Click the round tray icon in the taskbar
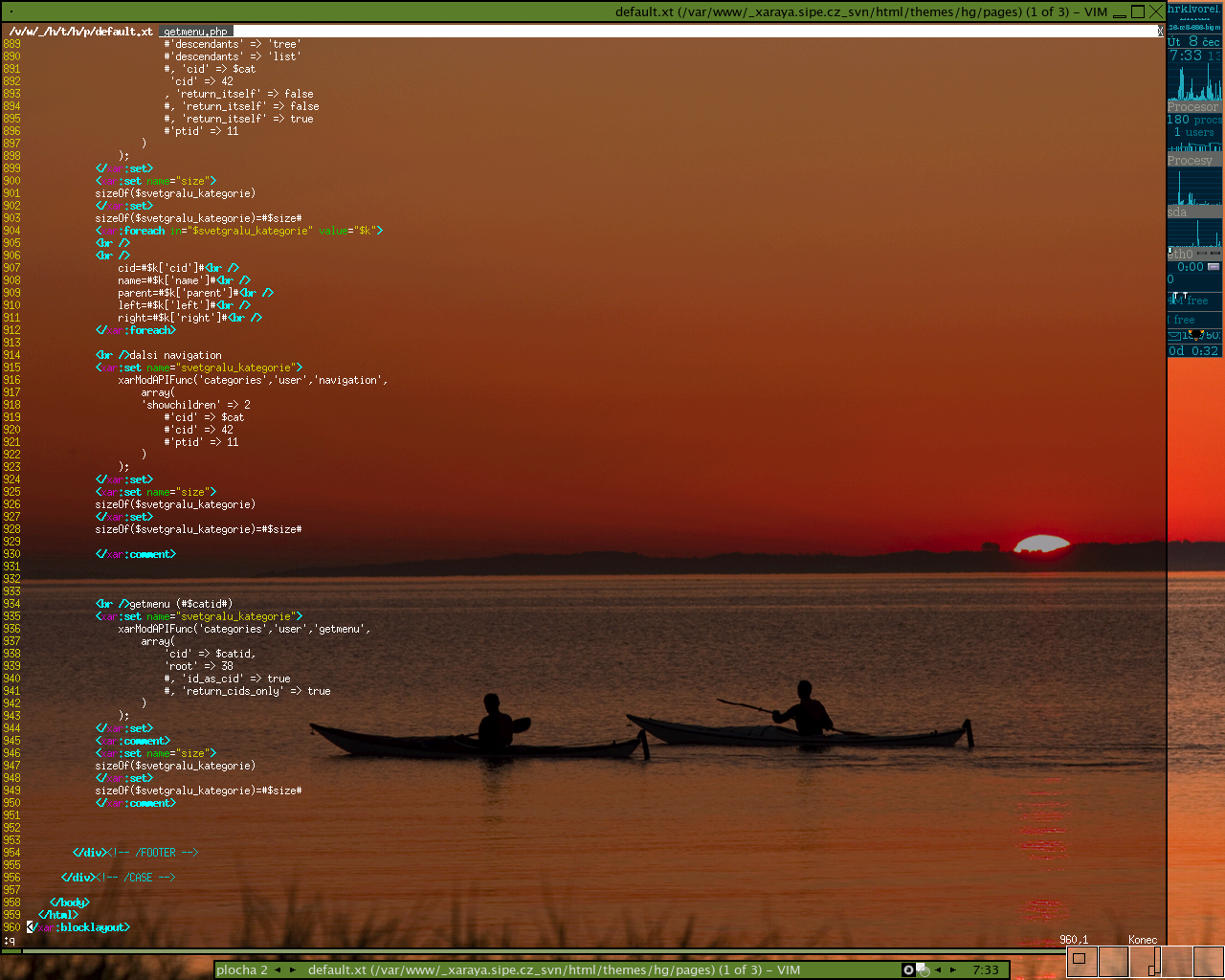The height and width of the screenshot is (980, 1225). click(908, 969)
